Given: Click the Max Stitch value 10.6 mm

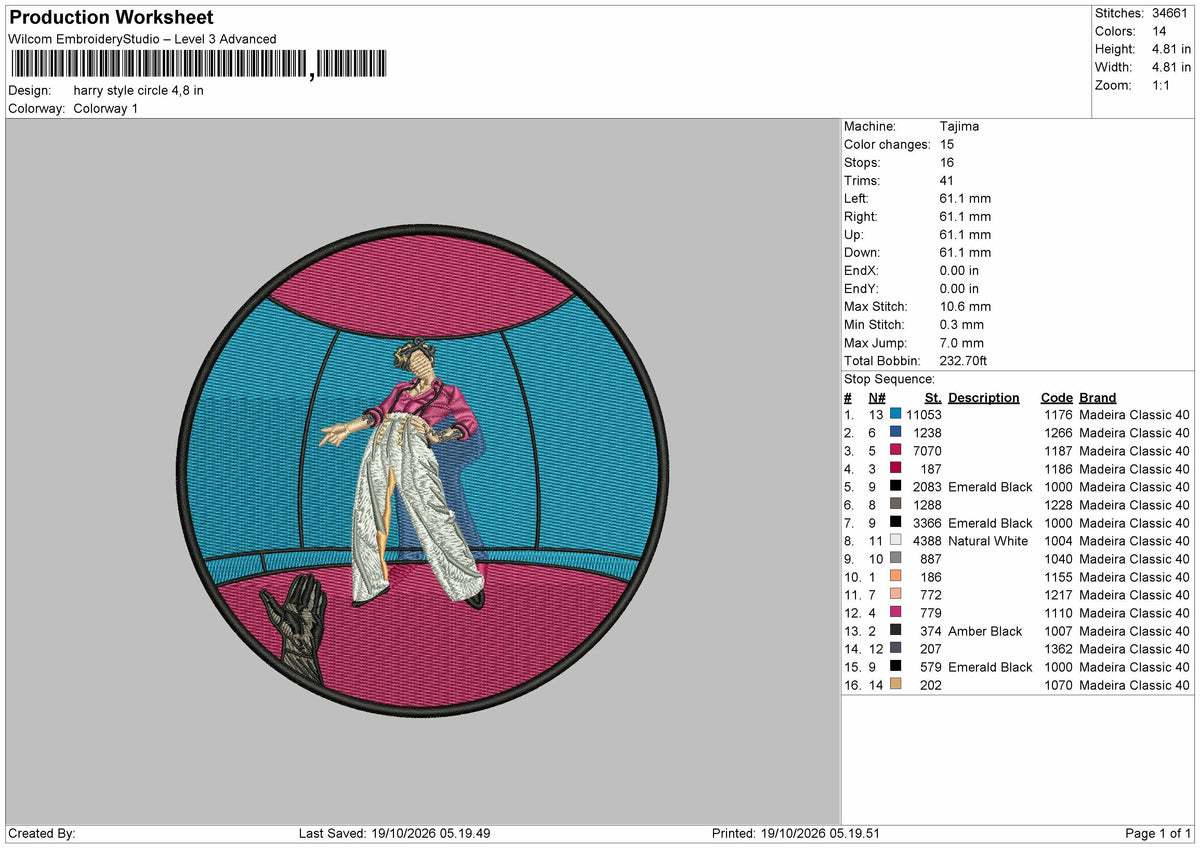Looking at the screenshot, I should pos(966,306).
